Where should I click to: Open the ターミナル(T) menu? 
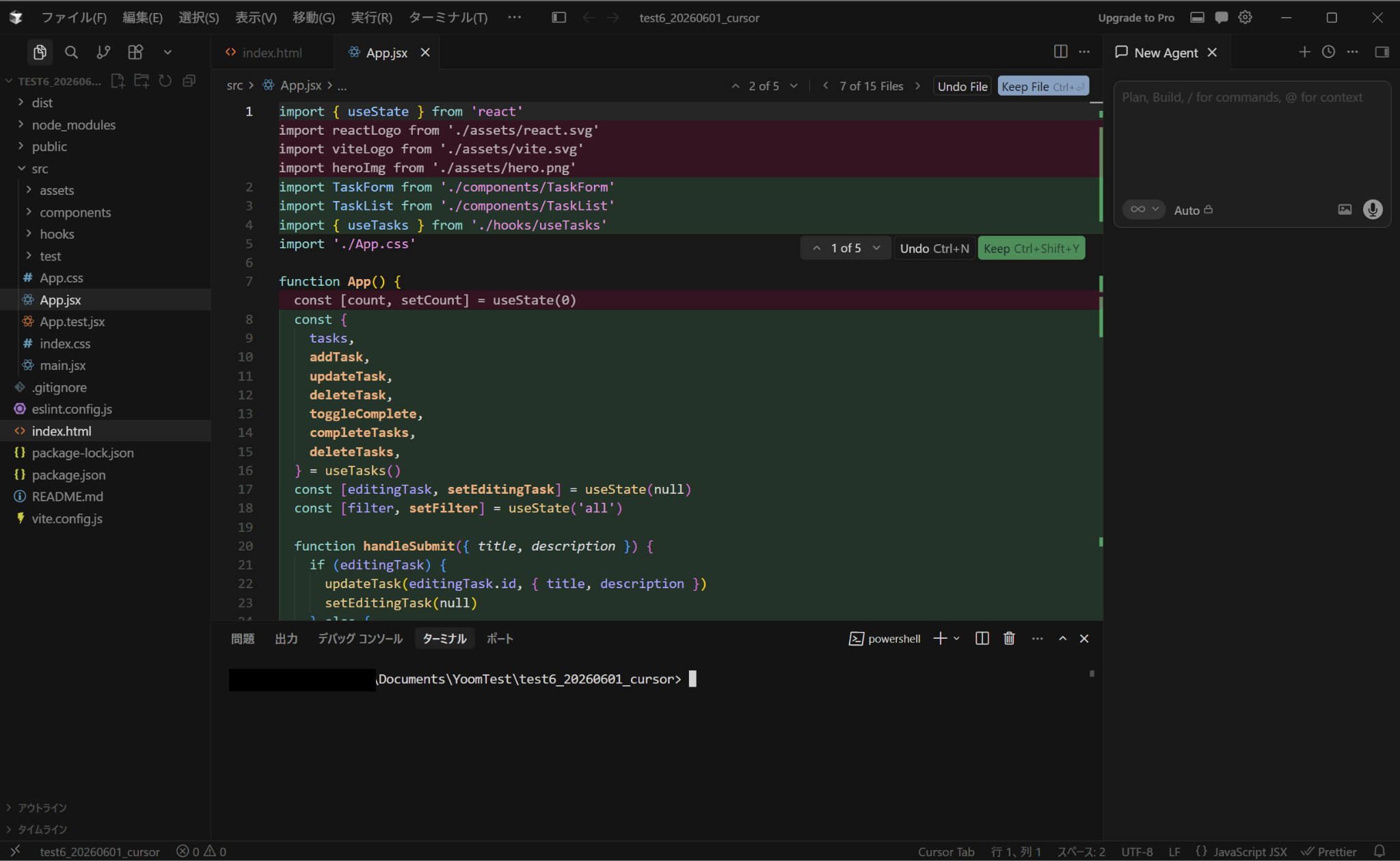448,18
